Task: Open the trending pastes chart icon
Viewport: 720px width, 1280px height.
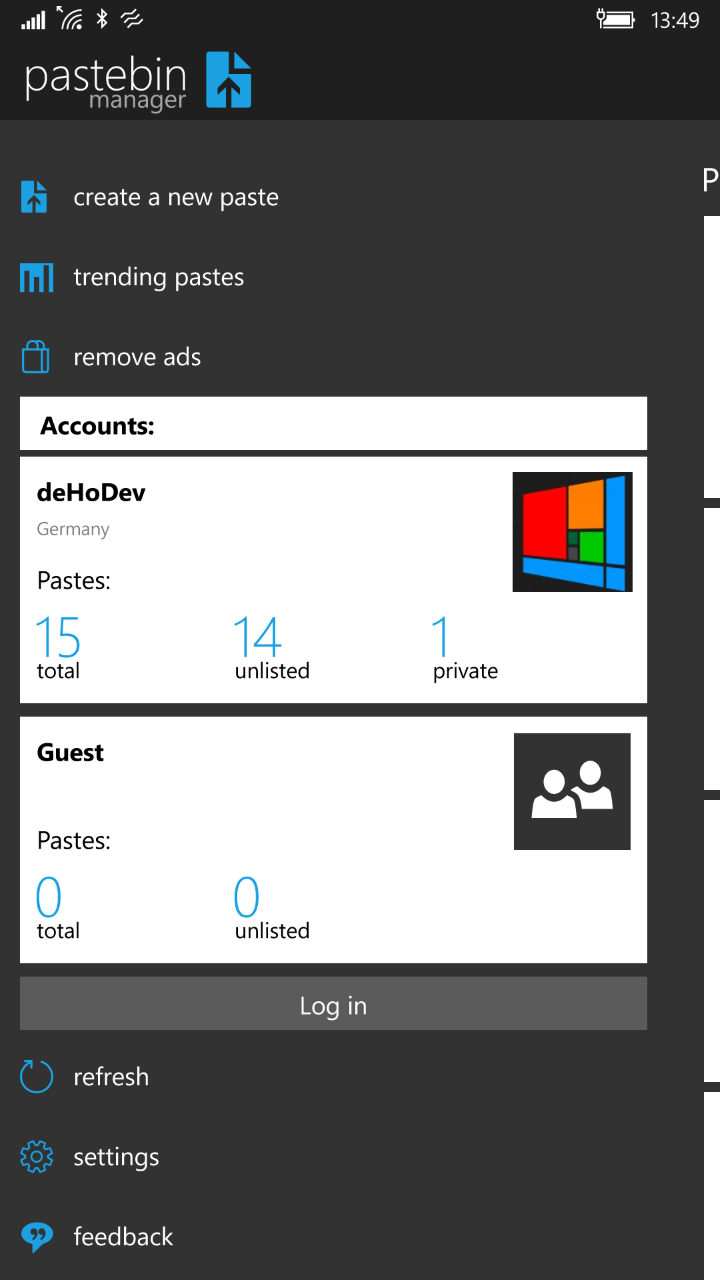Action: click(x=36, y=277)
